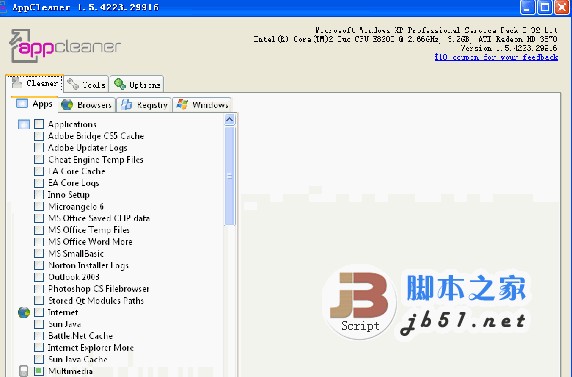572x377 pixels.
Task: Enable Cheat Engine Temp Files checkbox
Action: coord(39,159)
